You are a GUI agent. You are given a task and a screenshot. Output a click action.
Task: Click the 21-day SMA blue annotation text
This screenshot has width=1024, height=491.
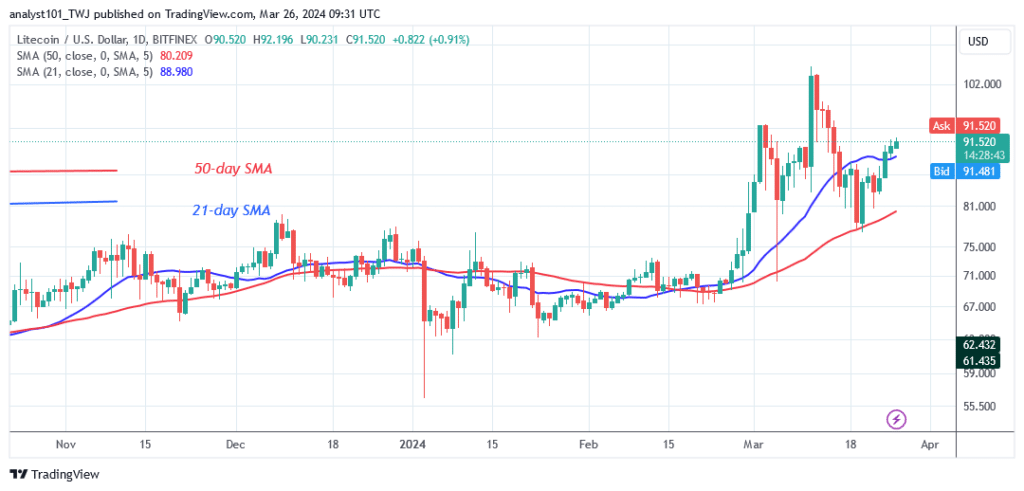(x=231, y=210)
